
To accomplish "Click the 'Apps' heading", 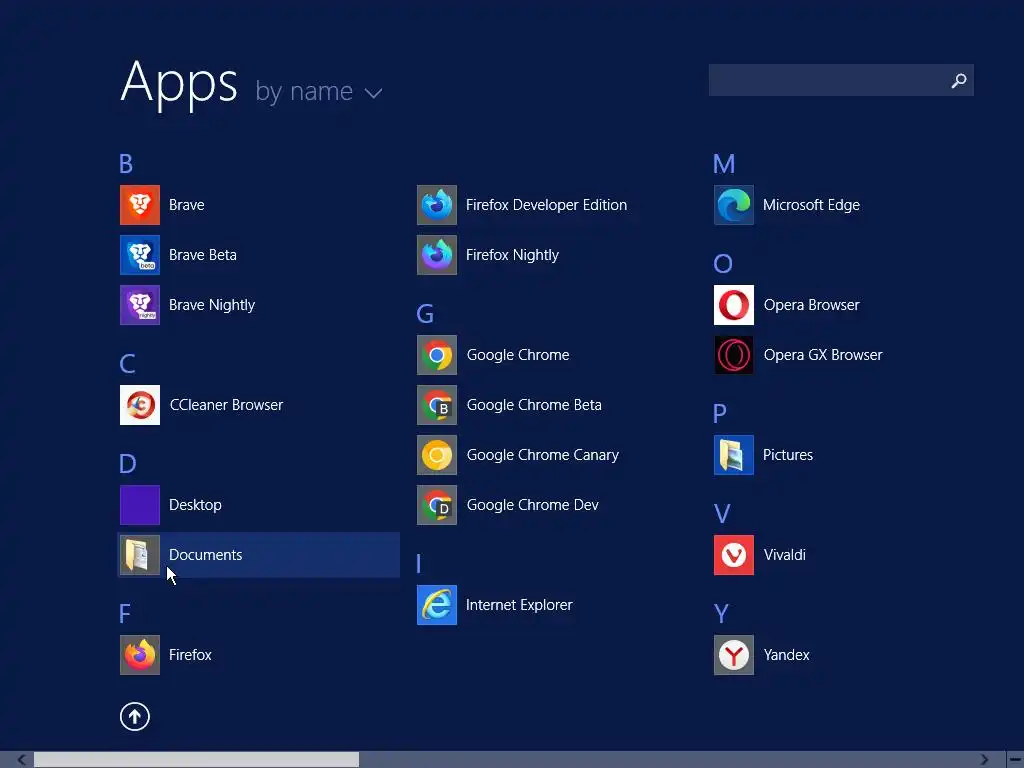I will 179,84.
